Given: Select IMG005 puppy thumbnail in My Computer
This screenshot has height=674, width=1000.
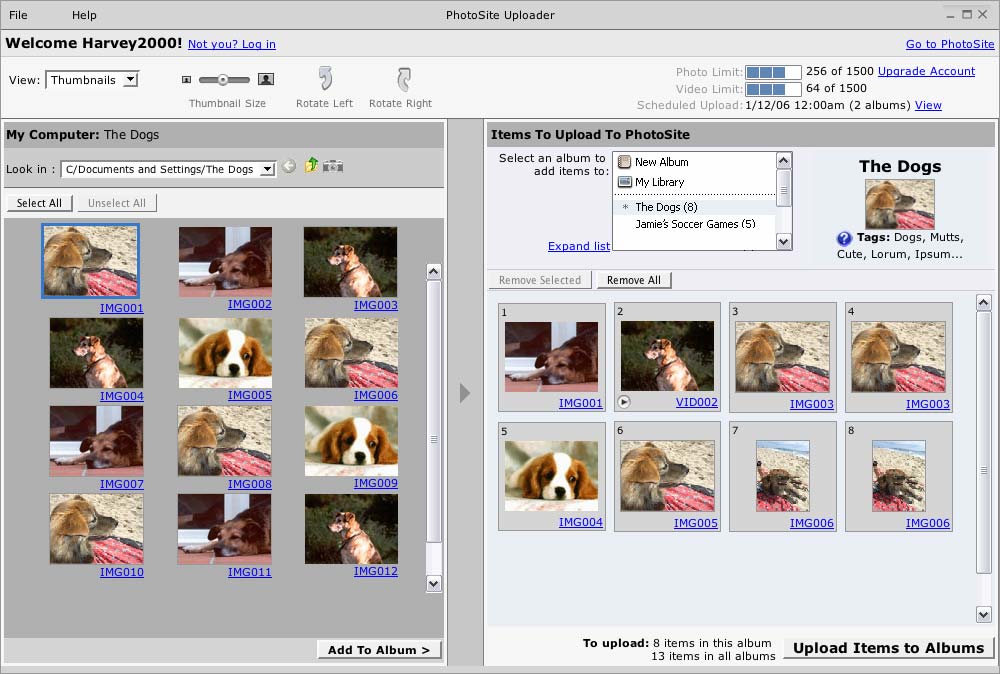Looking at the screenshot, I should click(225, 353).
